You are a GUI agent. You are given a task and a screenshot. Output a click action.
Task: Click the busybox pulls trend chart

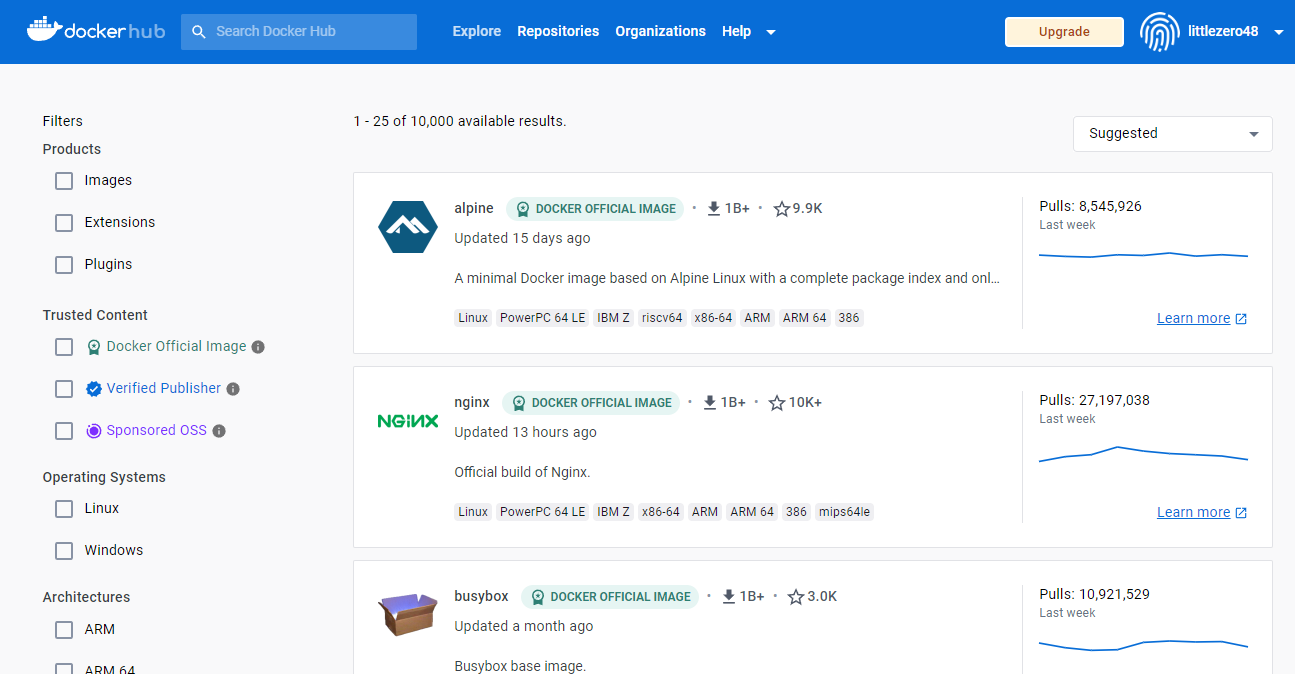coord(1143,645)
